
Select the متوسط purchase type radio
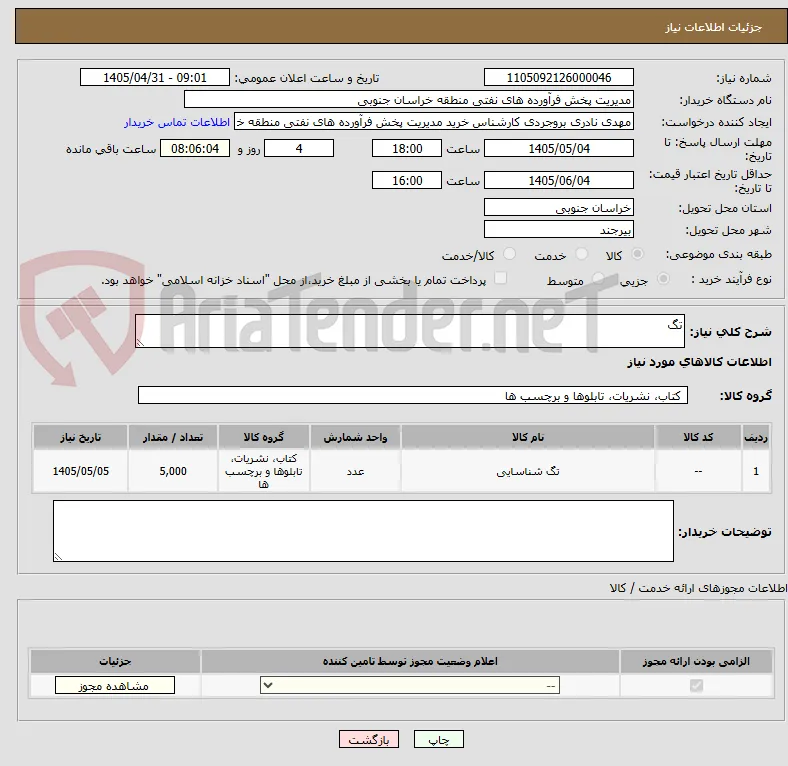click(598, 278)
